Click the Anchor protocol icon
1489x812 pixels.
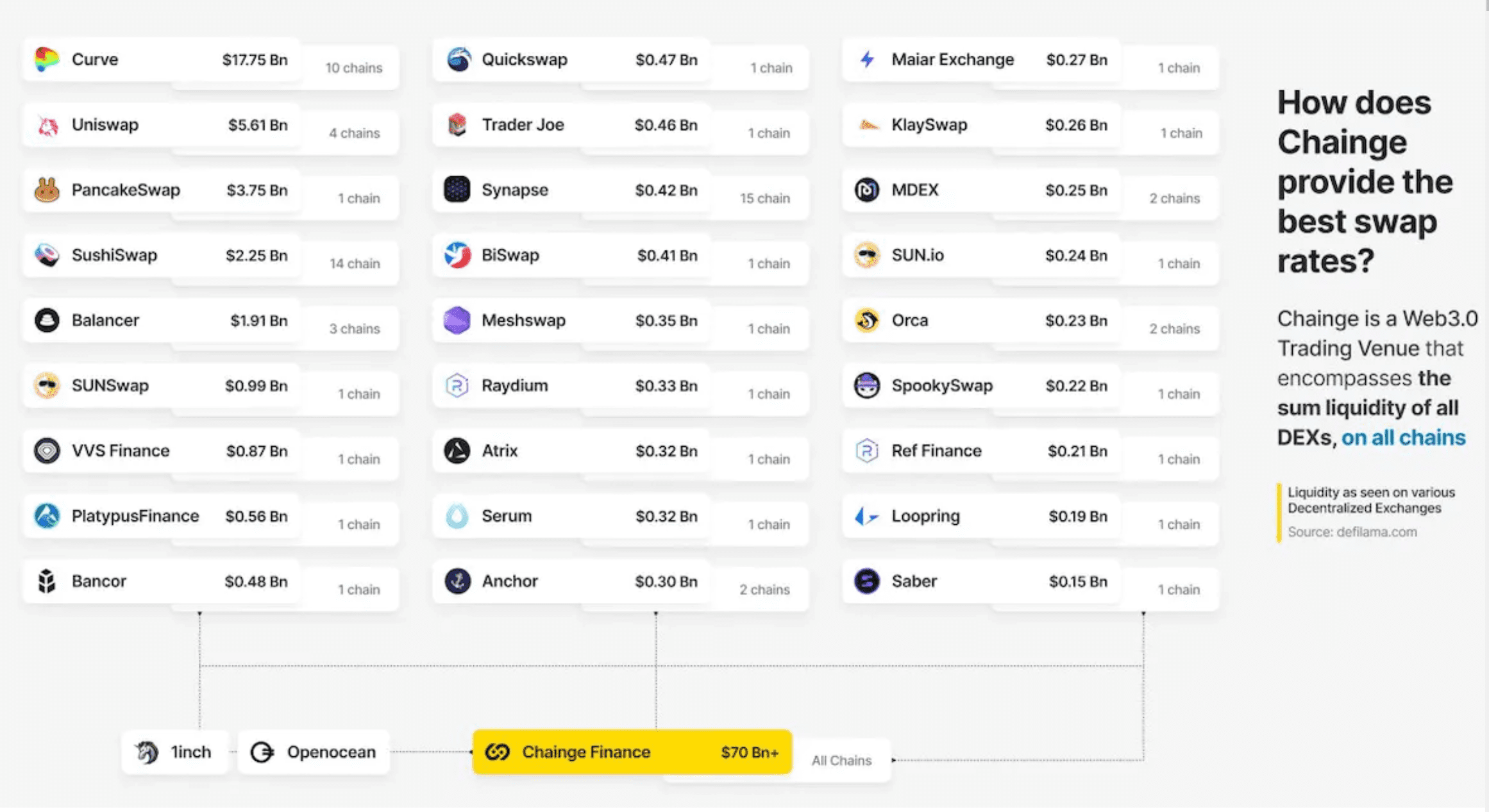pos(457,581)
